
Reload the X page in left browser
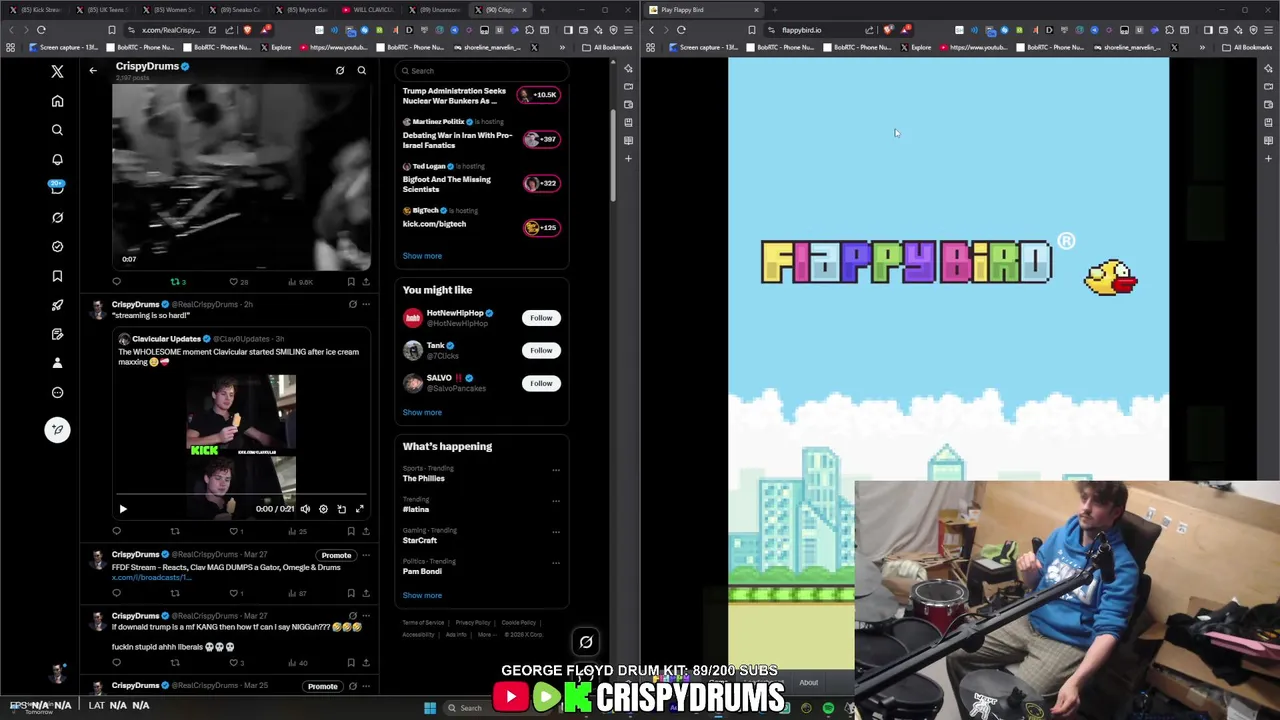41,30
